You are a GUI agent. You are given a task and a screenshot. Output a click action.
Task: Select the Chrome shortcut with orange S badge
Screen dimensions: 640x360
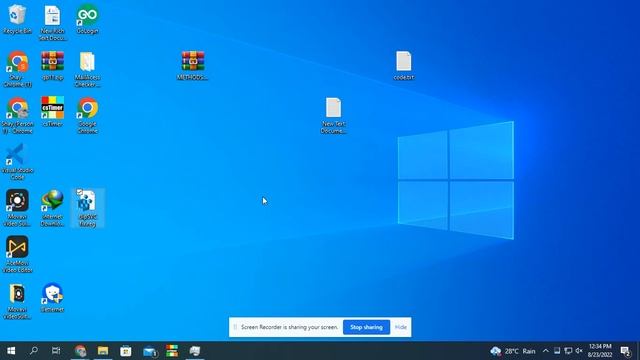point(17,69)
